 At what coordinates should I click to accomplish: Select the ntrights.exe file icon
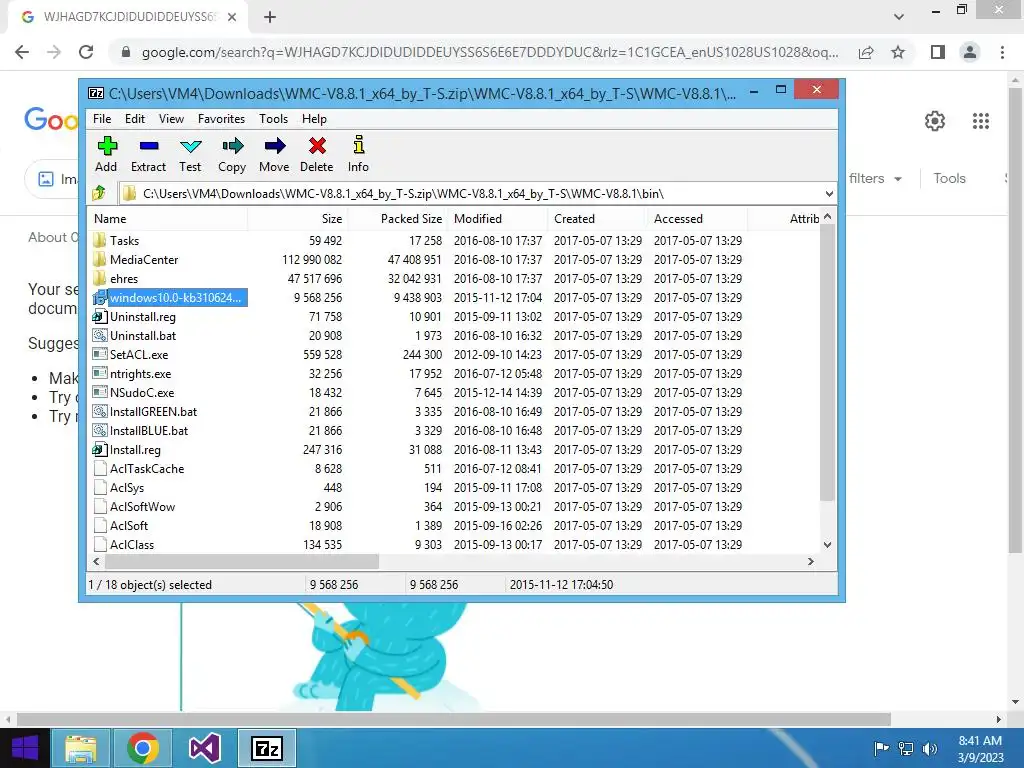click(100, 374)
